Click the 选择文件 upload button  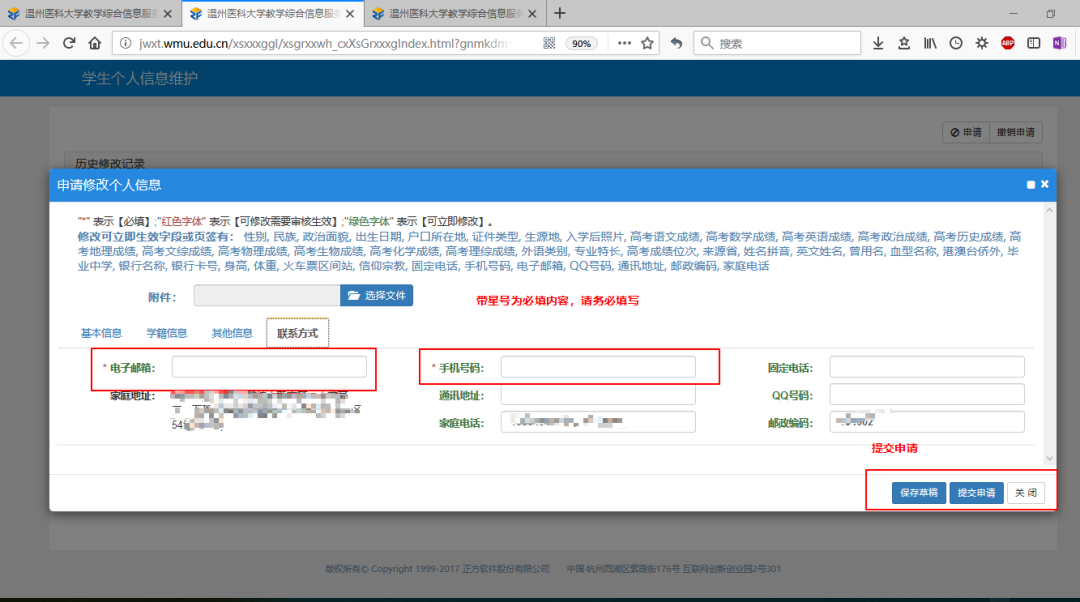(x=376, y=295)
